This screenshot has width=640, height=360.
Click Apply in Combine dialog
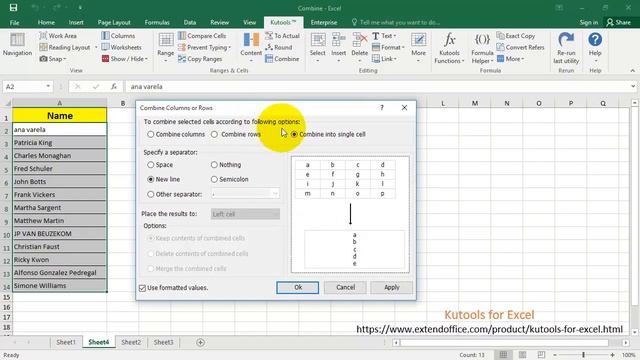click(x=391, y=287)
